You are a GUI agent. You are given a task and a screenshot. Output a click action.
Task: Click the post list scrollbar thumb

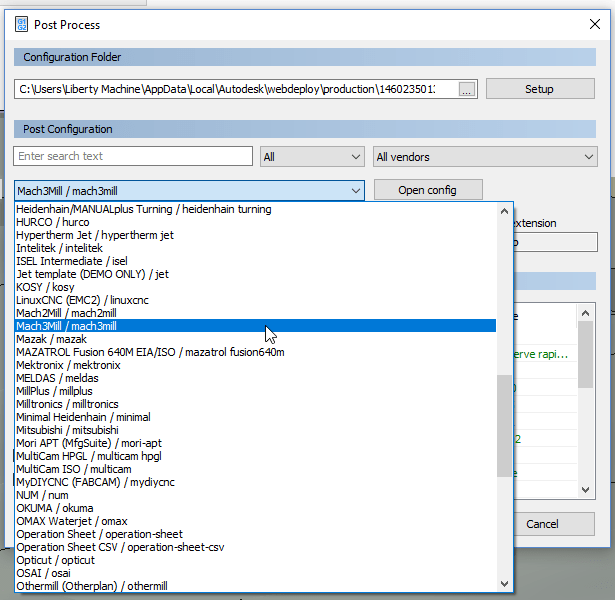point(504,426)
